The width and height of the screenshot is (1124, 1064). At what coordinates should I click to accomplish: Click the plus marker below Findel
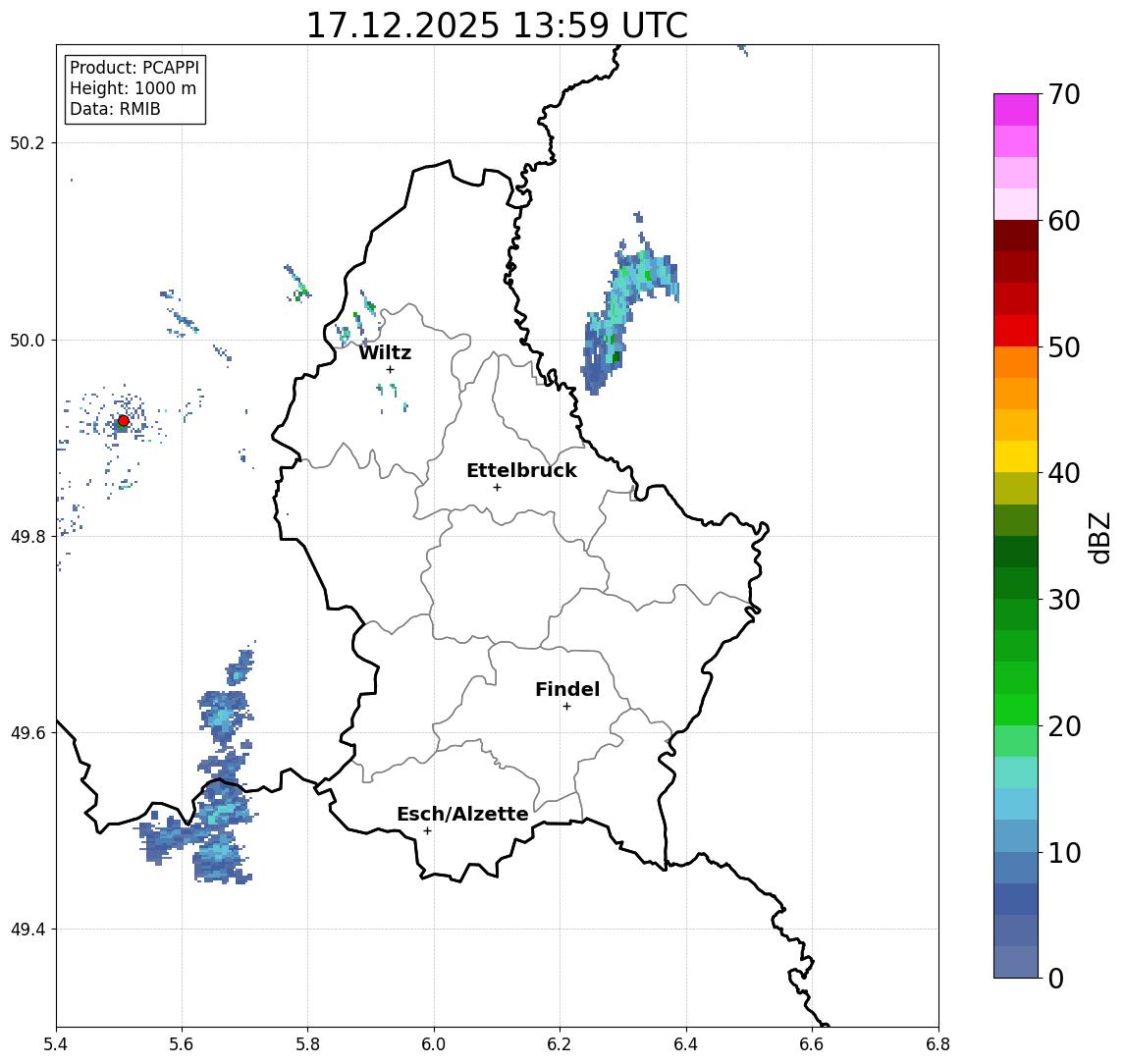pyautogui.click(x=566, y=707)
